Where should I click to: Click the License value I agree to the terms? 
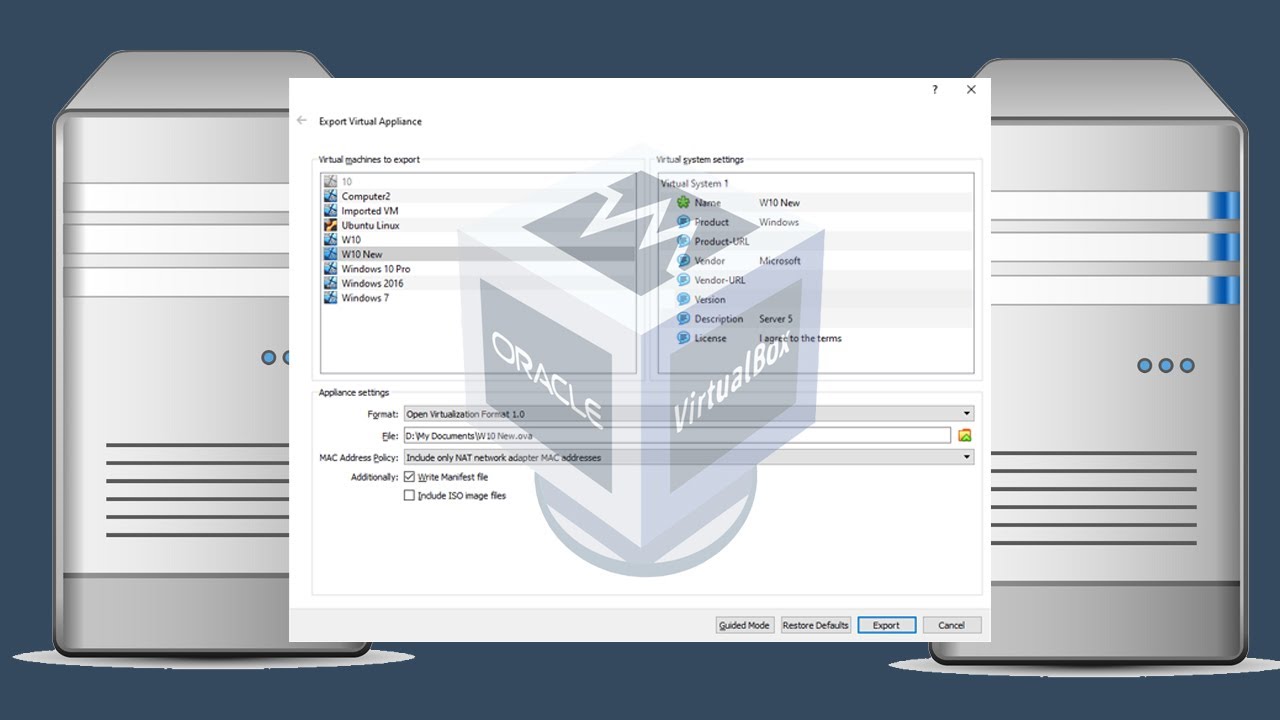(800, 338)
